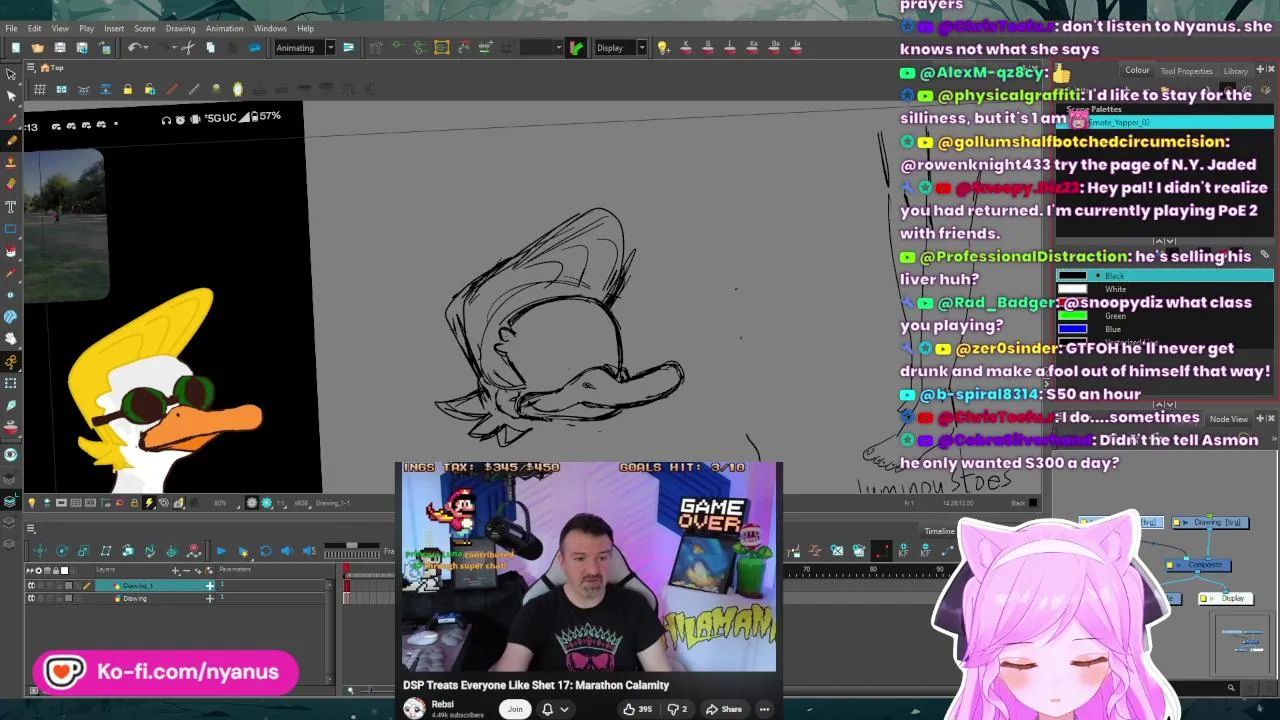The height and width of the screenshot is (720, 1280).
Task: Open the Workspace Manager icon beside Animating
Action: [x=348, y=48]
